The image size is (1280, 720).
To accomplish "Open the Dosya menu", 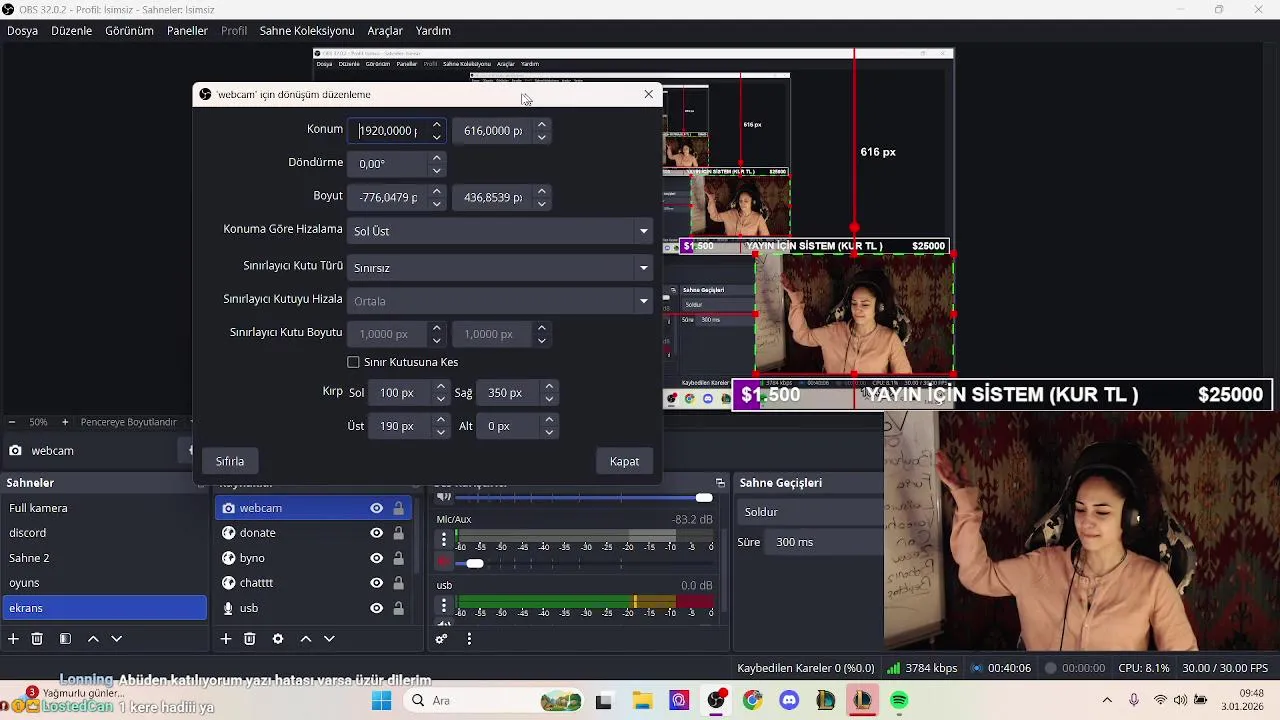I will click(x=22, y=31).
